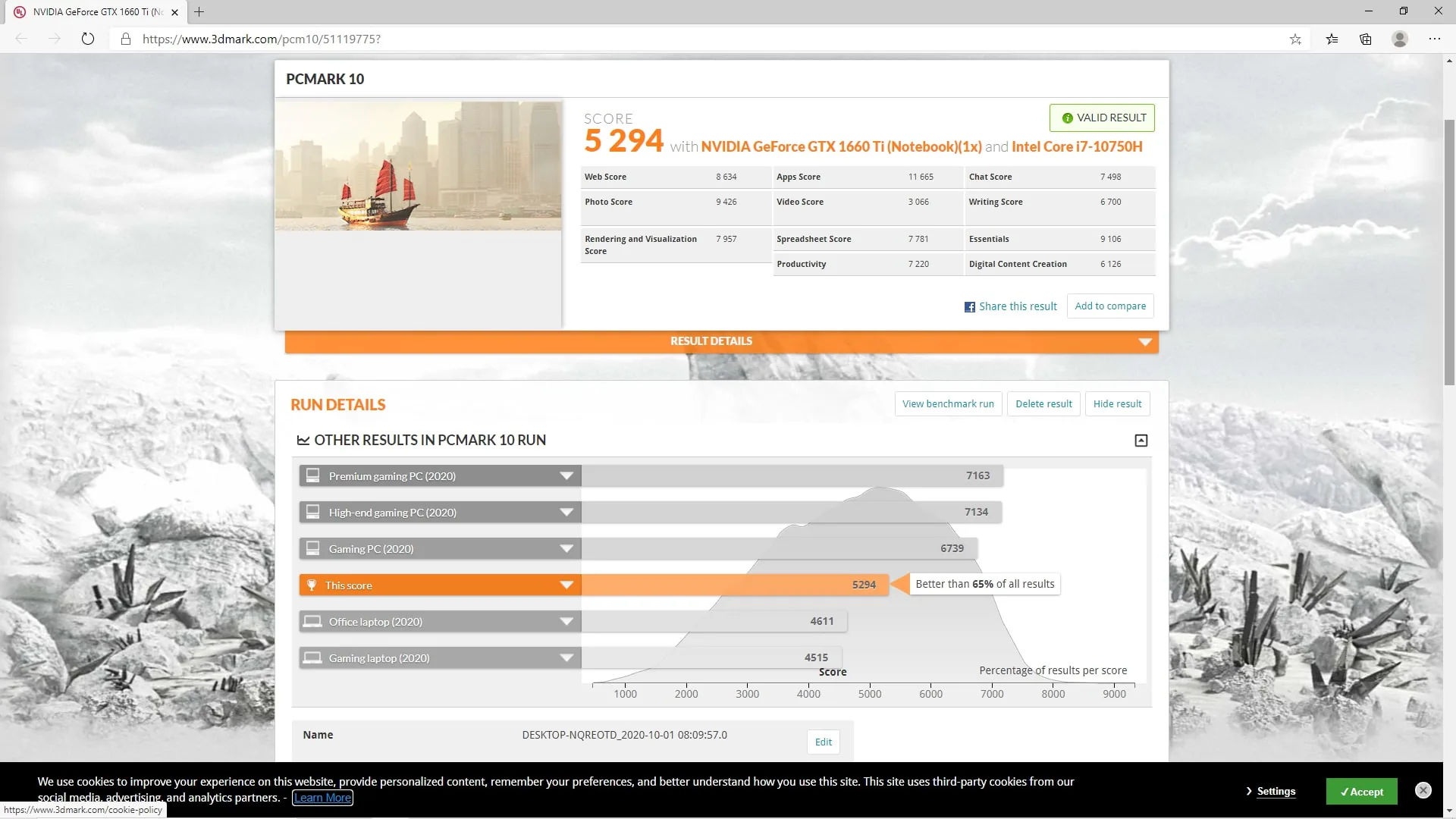Edit the result name
The image size is (1456, 819).
tap(824, 742)
